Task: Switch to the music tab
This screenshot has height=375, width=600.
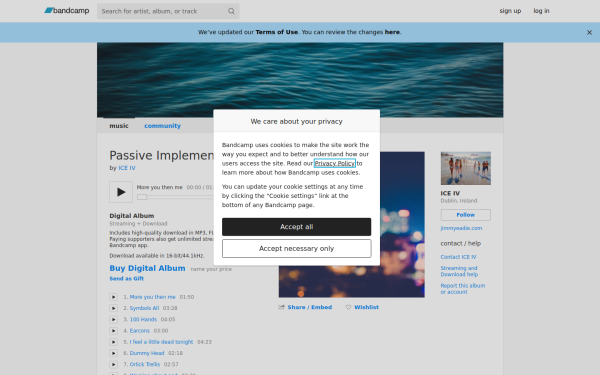Action: [119, 126]
